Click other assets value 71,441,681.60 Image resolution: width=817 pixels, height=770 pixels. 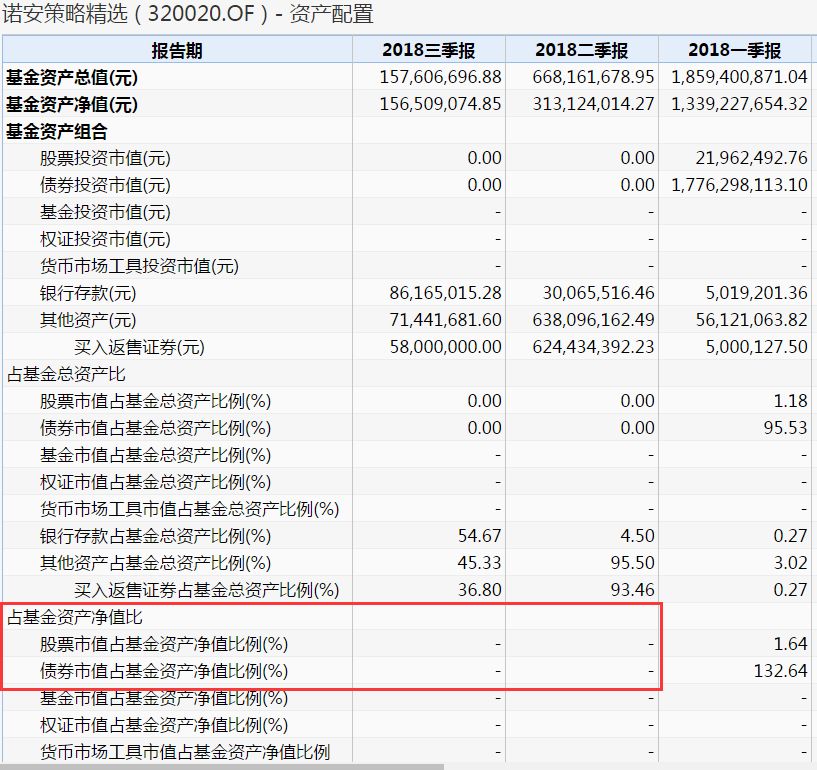(x=445, y=320)
